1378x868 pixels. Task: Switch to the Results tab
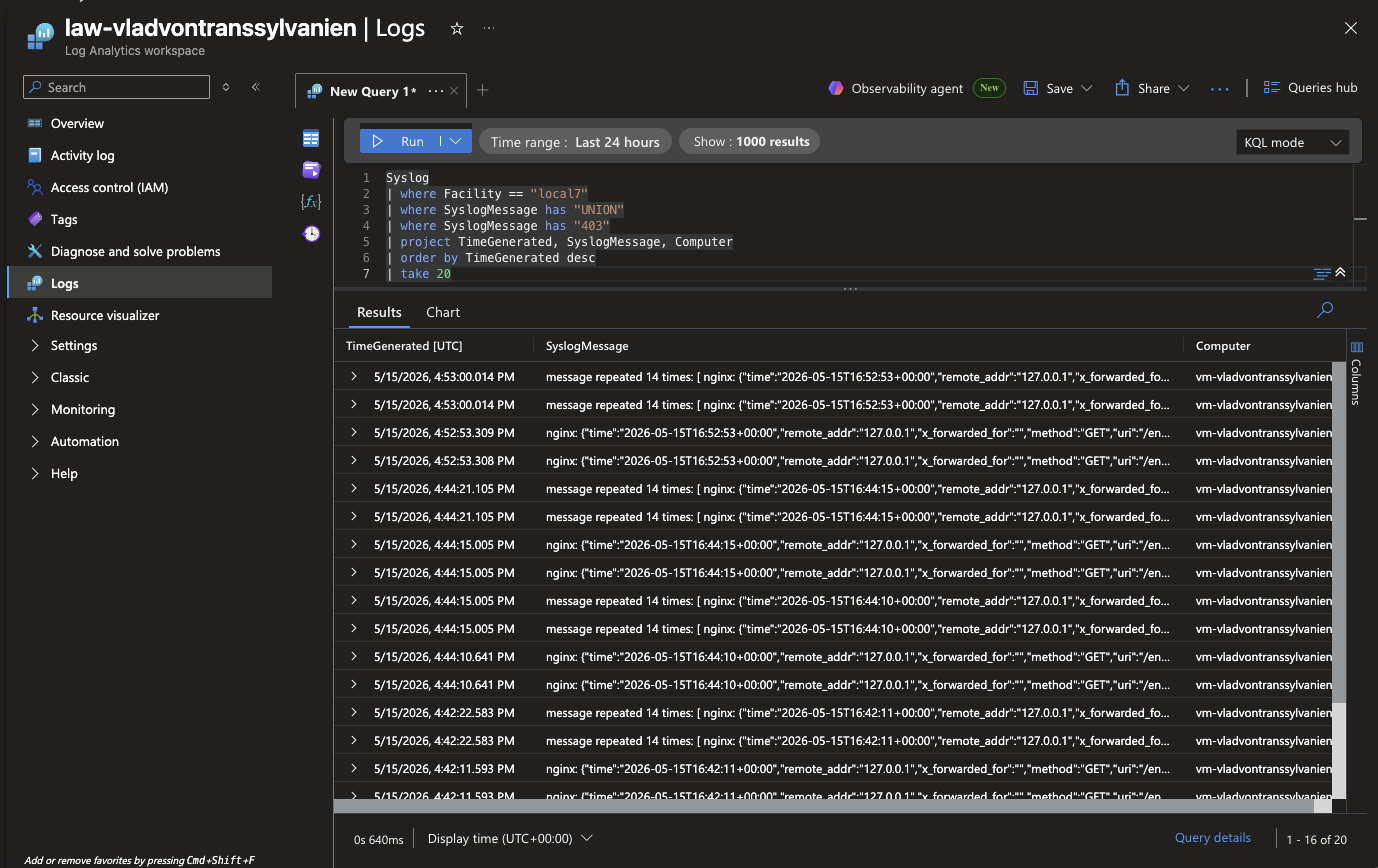(379, 312)
